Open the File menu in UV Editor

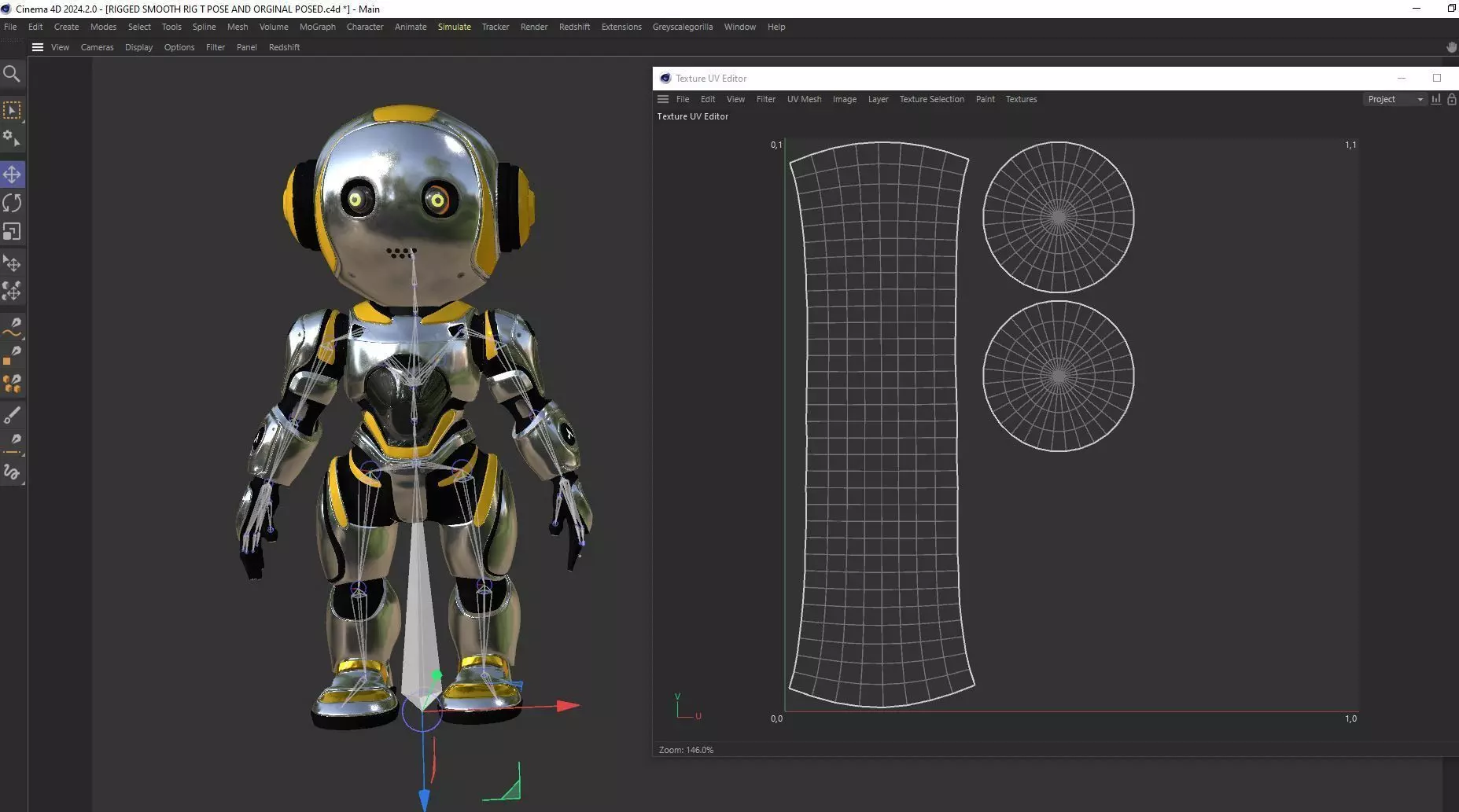tap(683, 99)
